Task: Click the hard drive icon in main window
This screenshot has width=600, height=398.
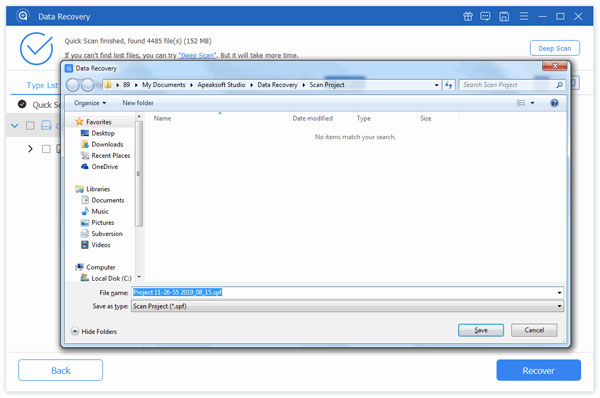Action: [x=46, y=125]
